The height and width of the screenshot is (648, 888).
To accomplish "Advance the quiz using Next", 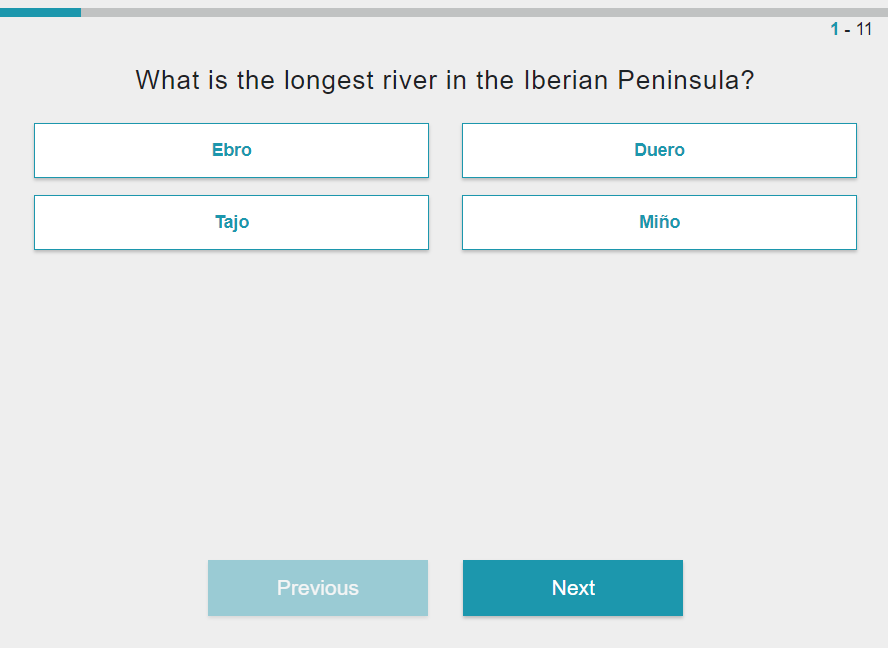I will tap(572, 588).
